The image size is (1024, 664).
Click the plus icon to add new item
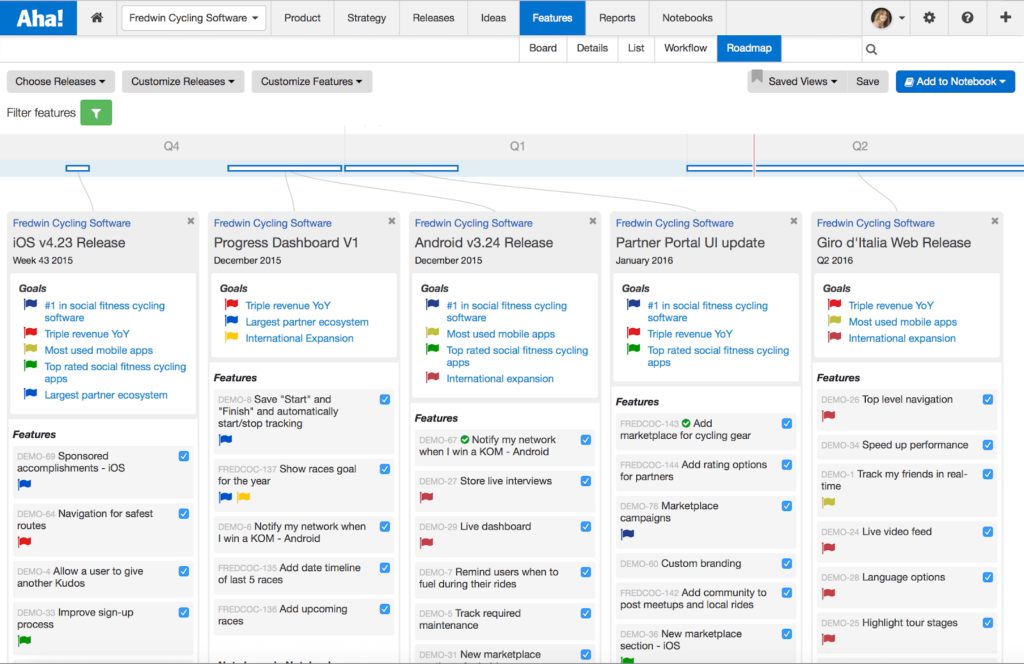coord(1005,17)
